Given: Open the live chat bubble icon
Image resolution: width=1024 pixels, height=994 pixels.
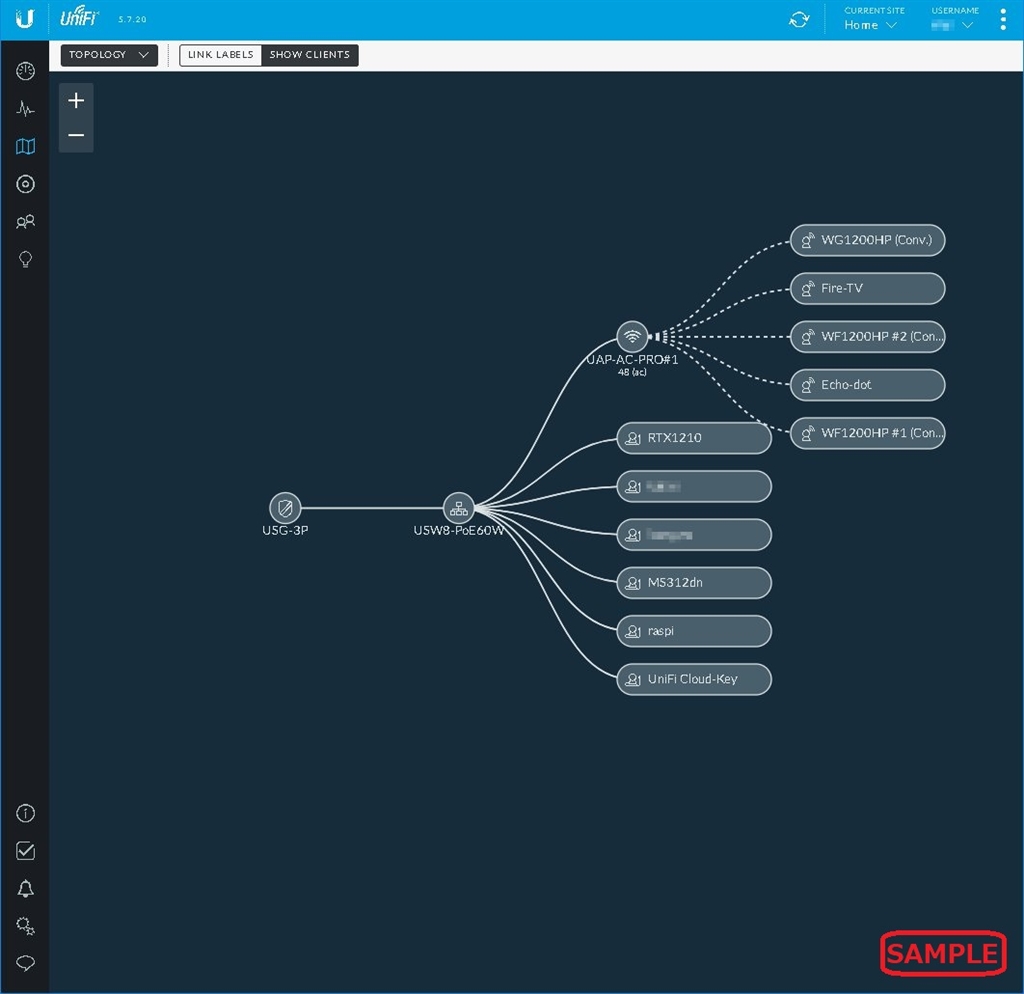Looking at the screenshot, I should (25, 963).
